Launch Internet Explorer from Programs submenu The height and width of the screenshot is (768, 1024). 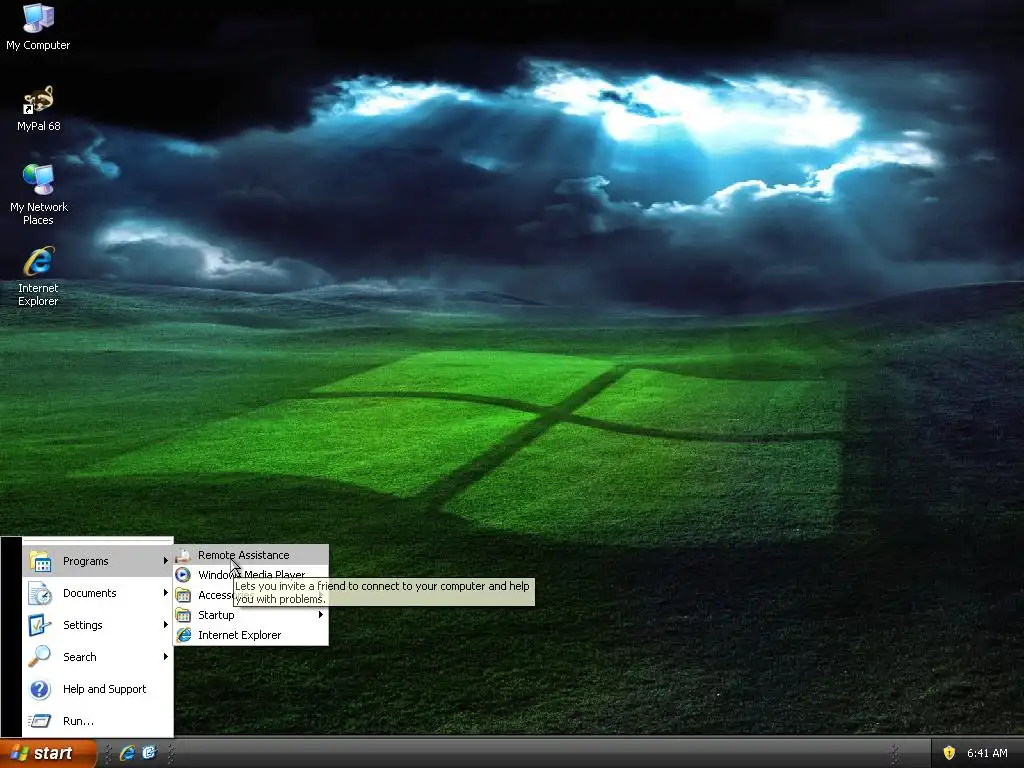(x=251, y=635)
